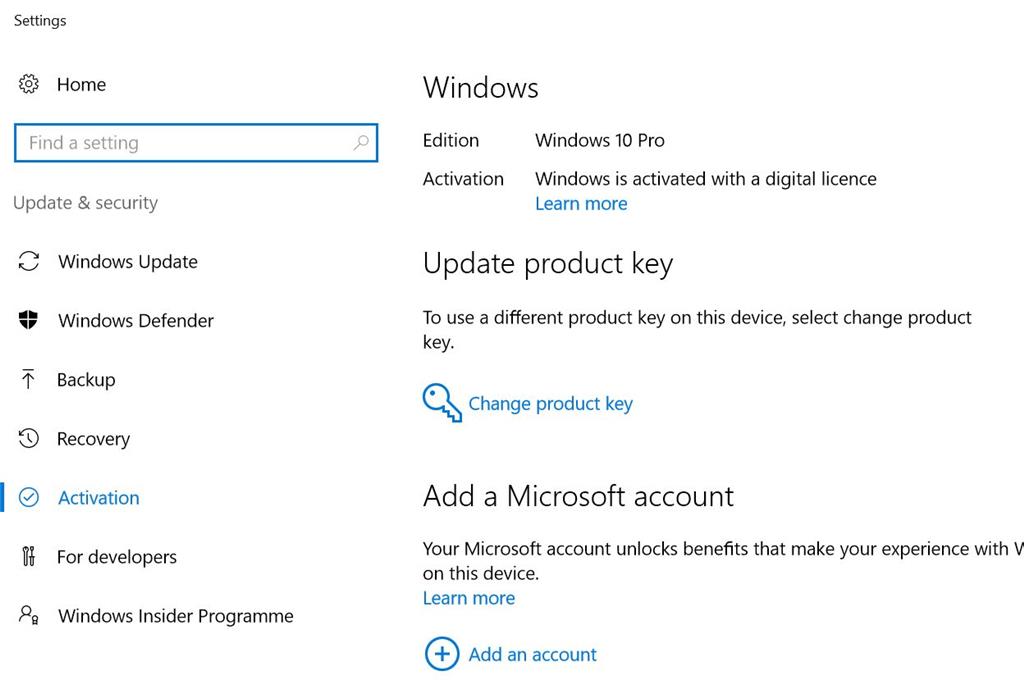Open Learn more under Microsoft account text
Viewport: 1024px width, 698px height.
(469, 598)
